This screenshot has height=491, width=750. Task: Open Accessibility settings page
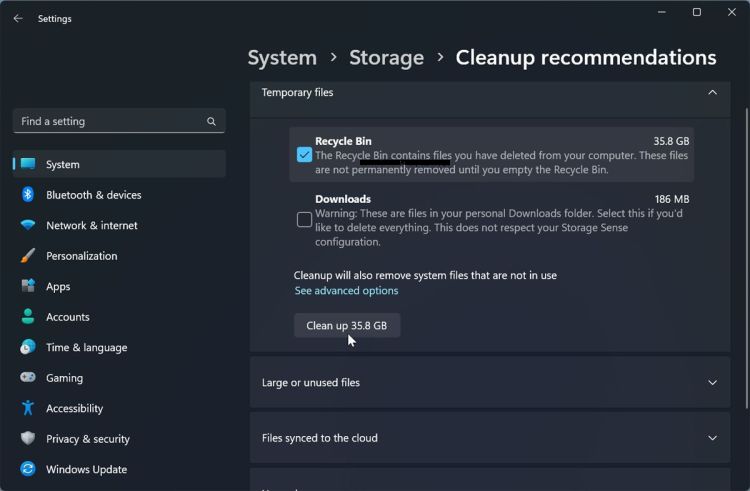[74, 409]
